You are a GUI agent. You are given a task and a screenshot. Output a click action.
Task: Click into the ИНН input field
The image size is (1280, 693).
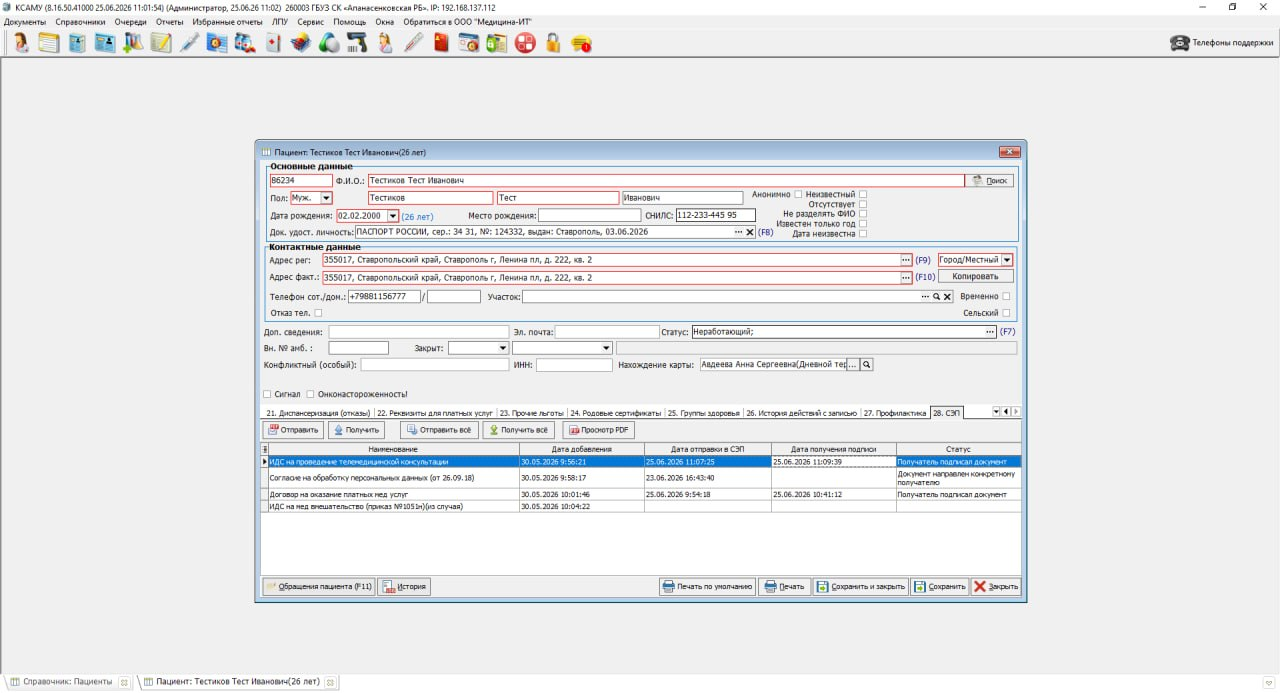[574, 365]
